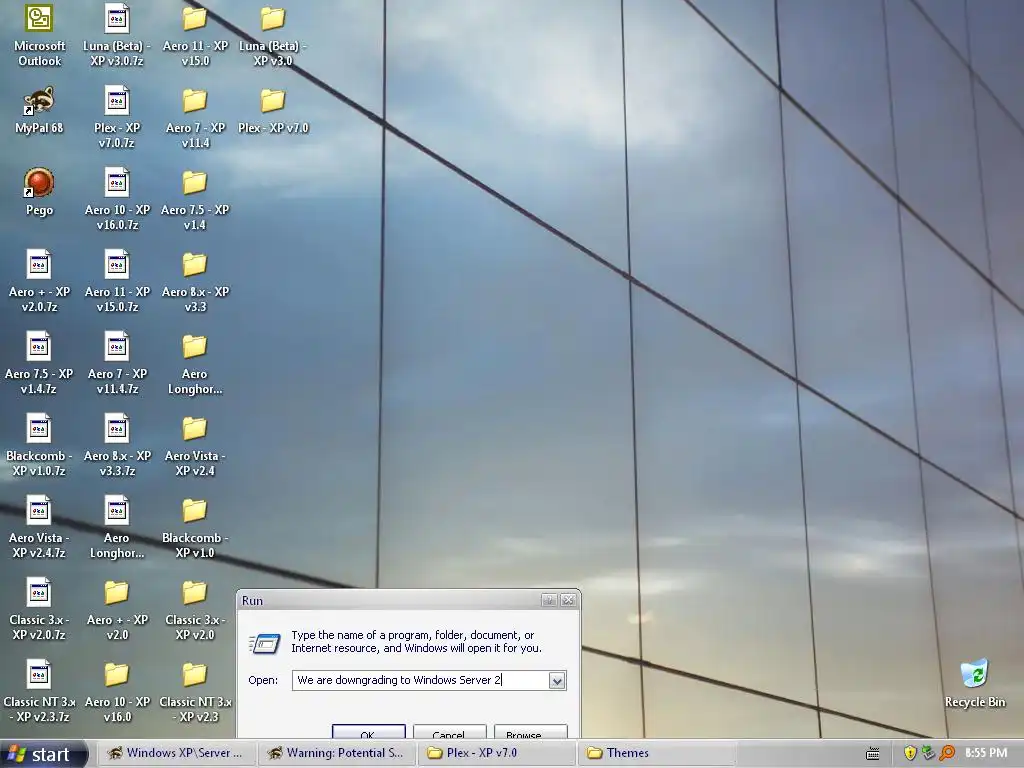Viewport: 1024px width, 768px height.
Task: Click the on-screen keyboard tray icon
Action: tap(872, 754)
